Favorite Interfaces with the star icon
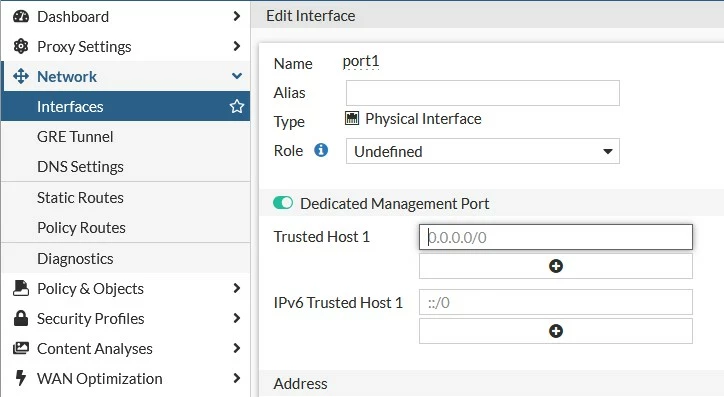The image size is (724, 397). click(237, 107)
